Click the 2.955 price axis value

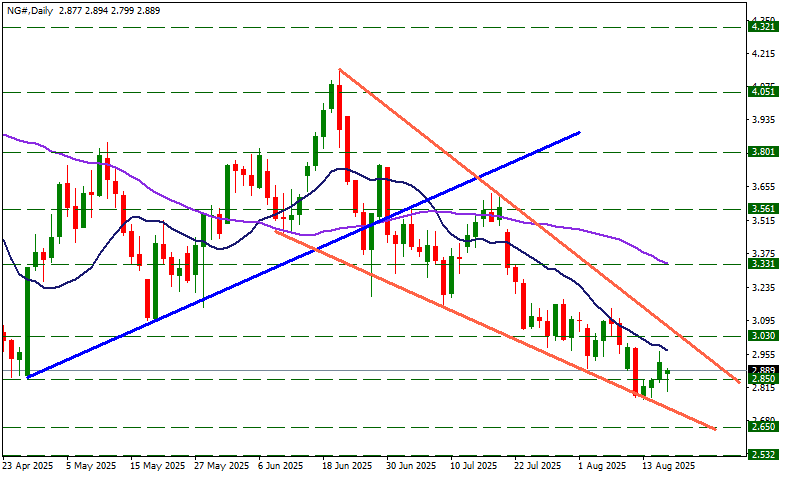click(x=763, y=355)
